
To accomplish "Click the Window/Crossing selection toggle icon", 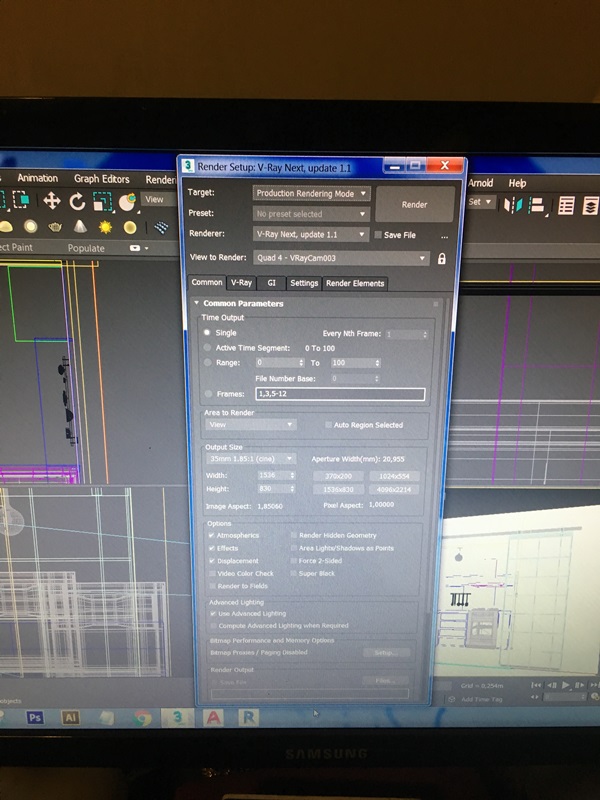I will pos(21,199).
